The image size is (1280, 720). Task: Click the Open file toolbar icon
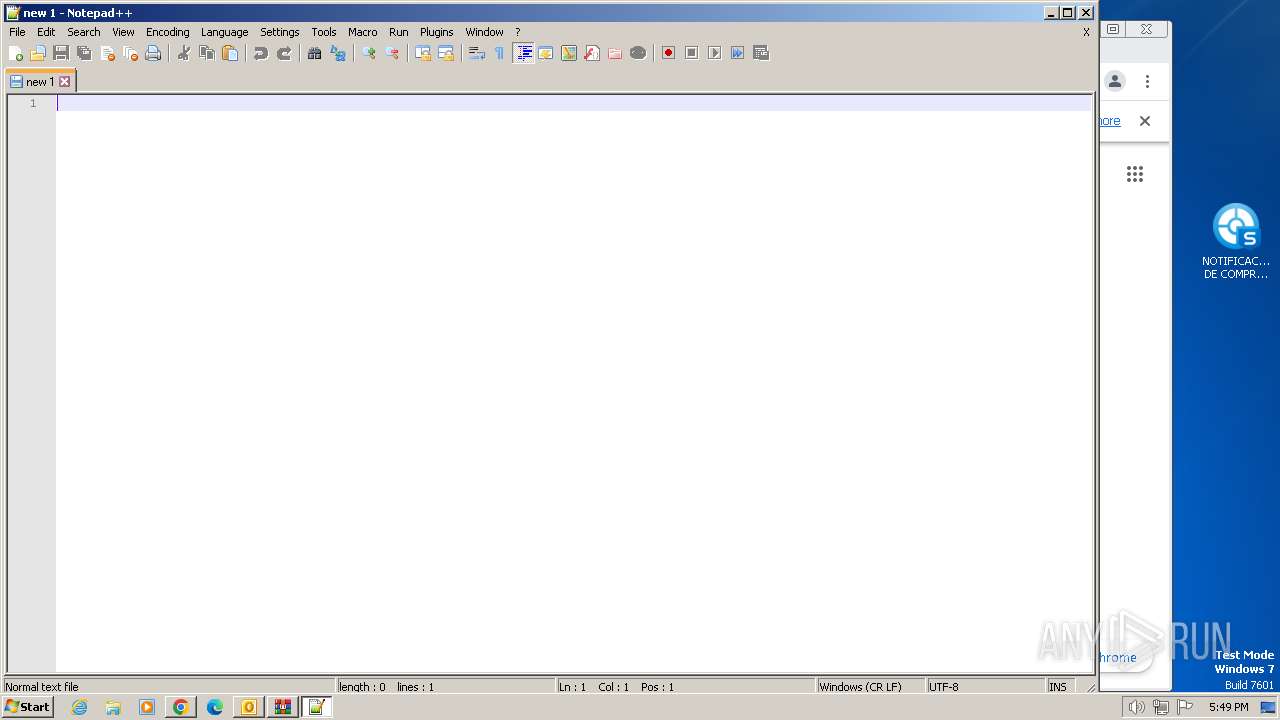[38, 53]
